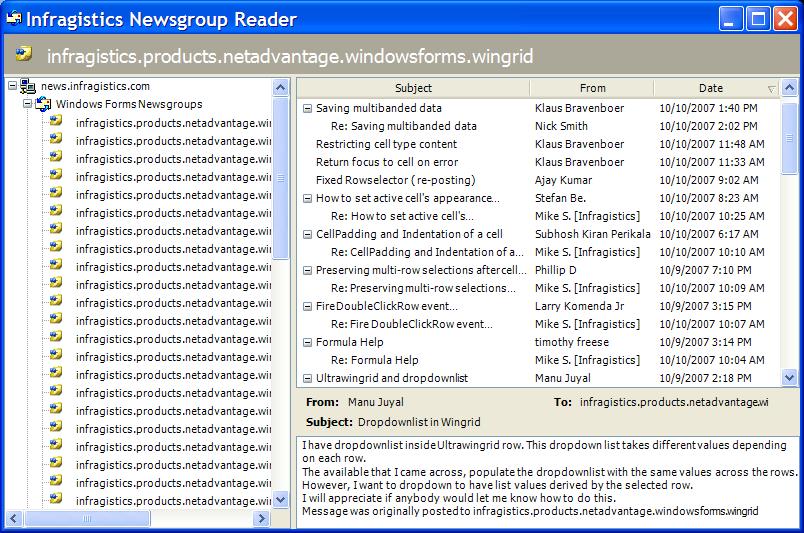Click the sender name Stefan Be.
Viewport: 804px width, 533px height.
pos(560,199)
